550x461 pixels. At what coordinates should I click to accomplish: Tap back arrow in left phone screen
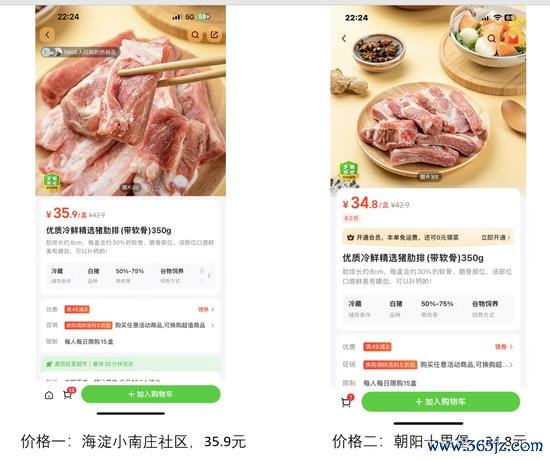(48, 35)
